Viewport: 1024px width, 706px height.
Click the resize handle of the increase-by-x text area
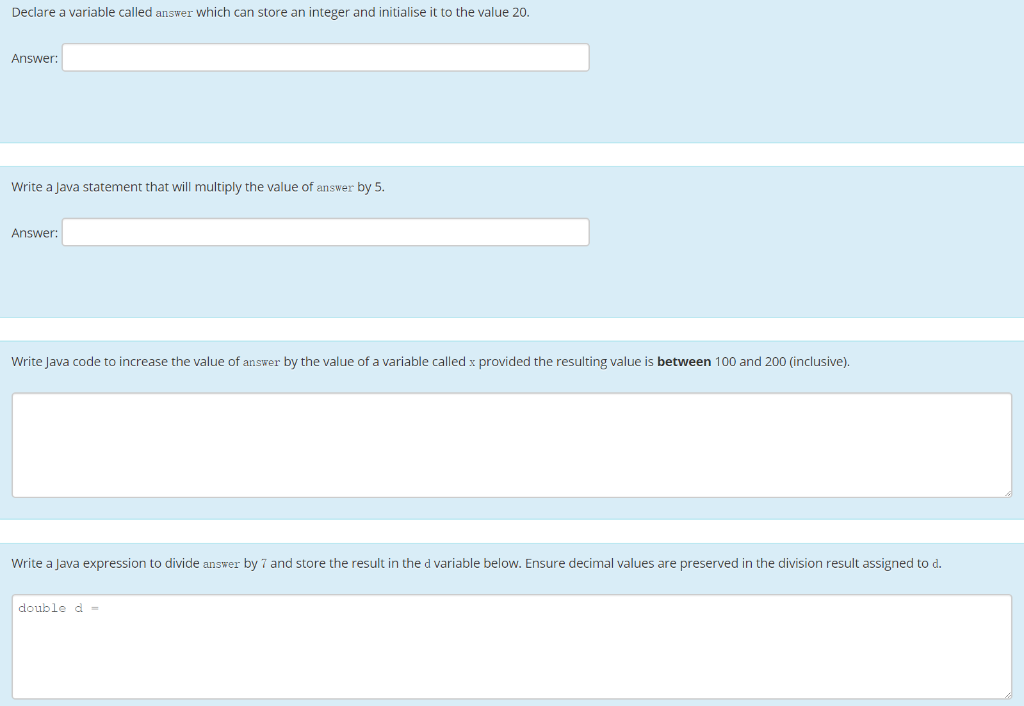[1008, 493]
